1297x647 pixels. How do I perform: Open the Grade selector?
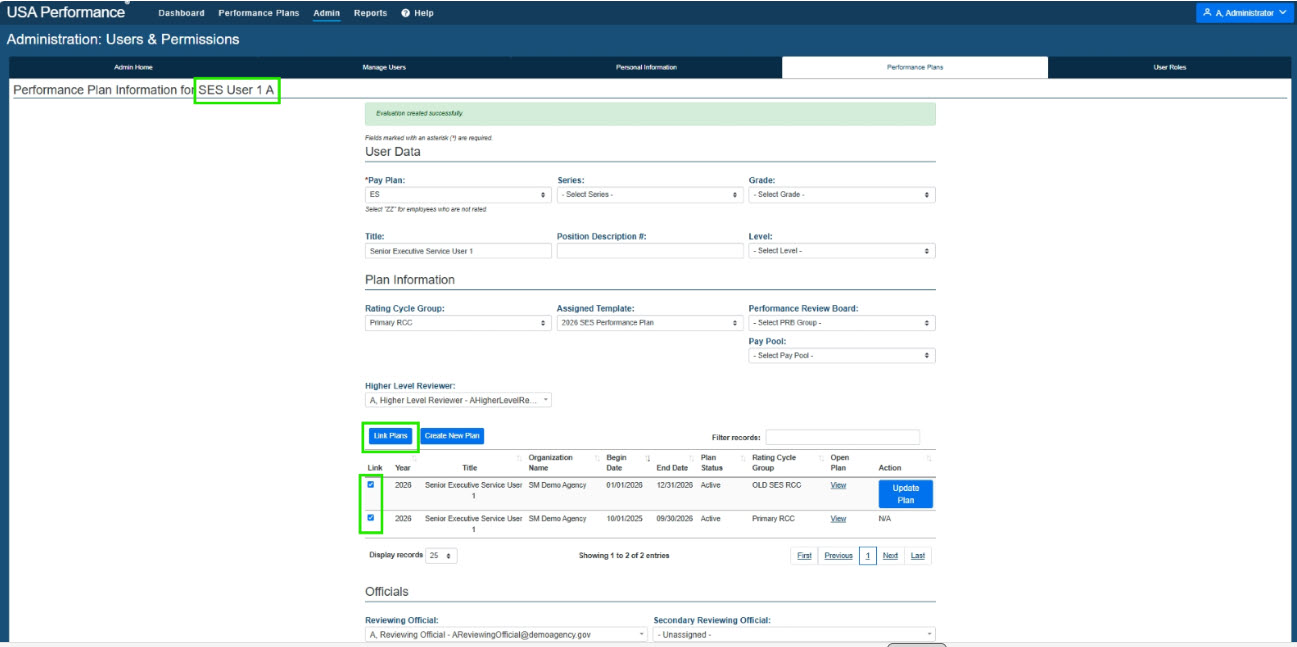click(842, 195)
